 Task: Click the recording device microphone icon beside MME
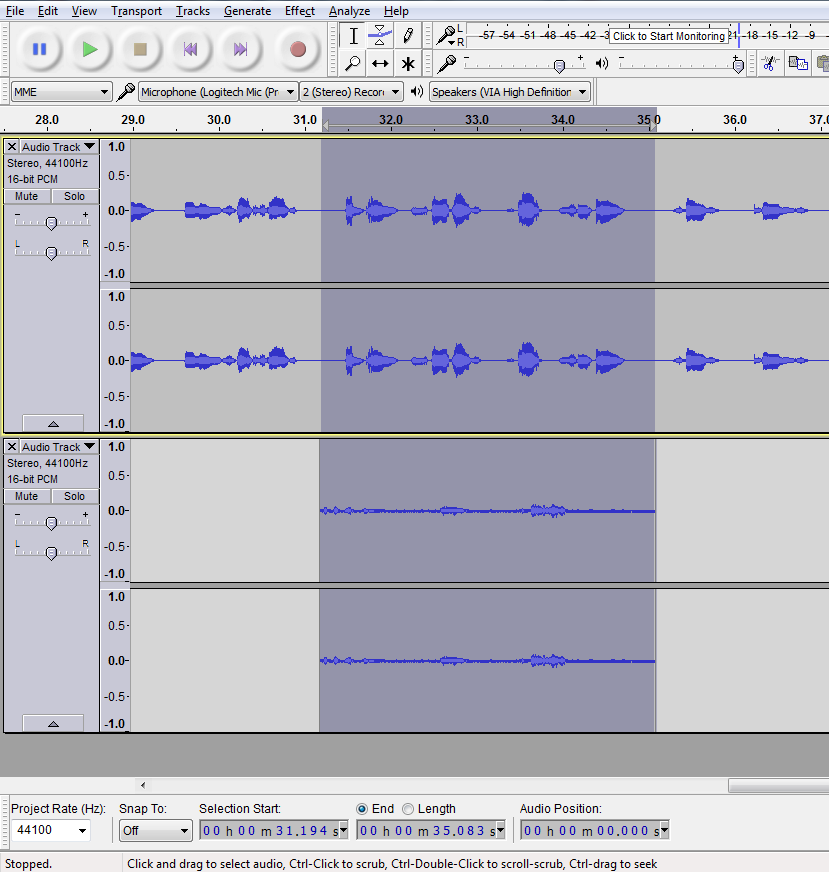pos(126,92)
